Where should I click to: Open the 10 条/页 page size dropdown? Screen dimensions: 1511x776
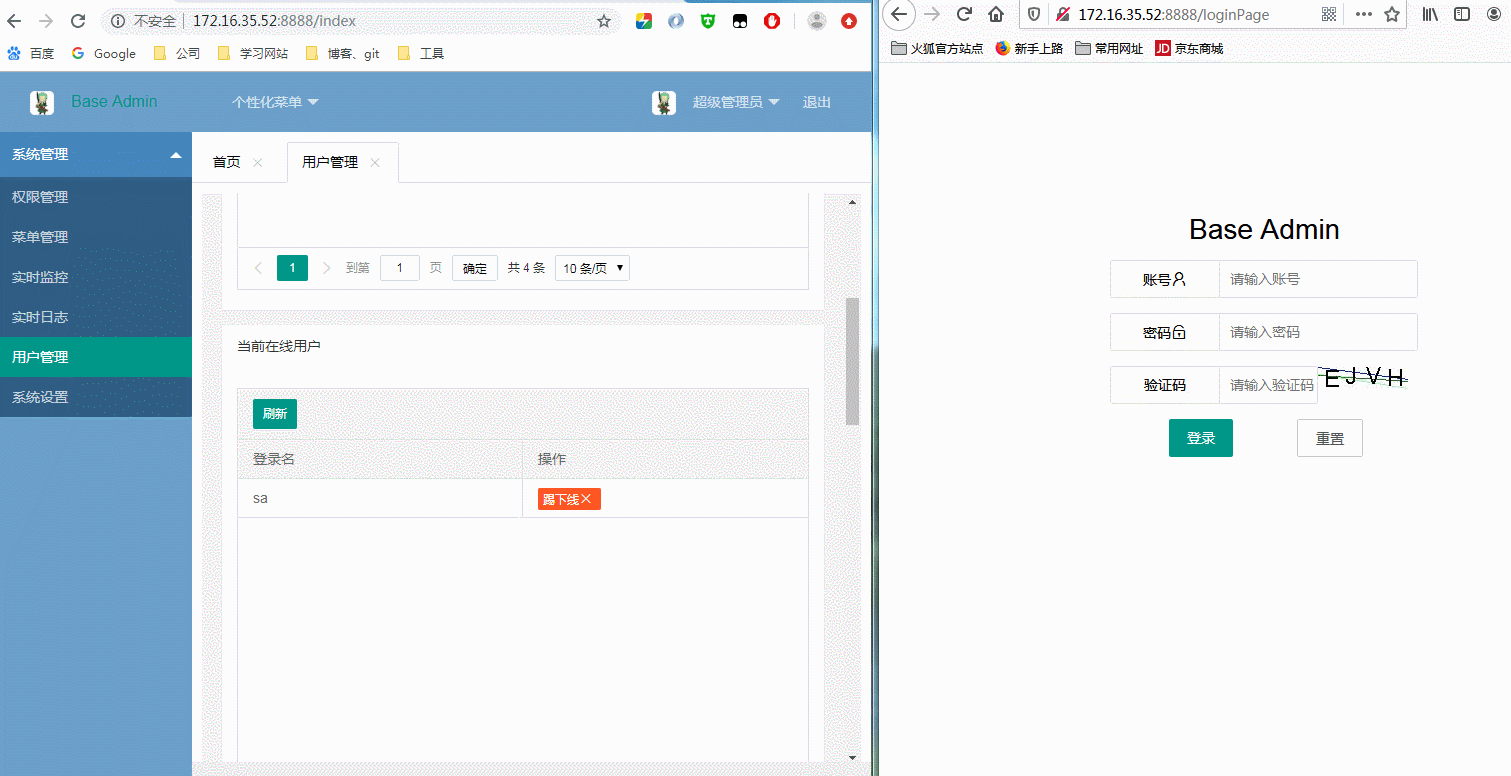click(x=592, y=268)
